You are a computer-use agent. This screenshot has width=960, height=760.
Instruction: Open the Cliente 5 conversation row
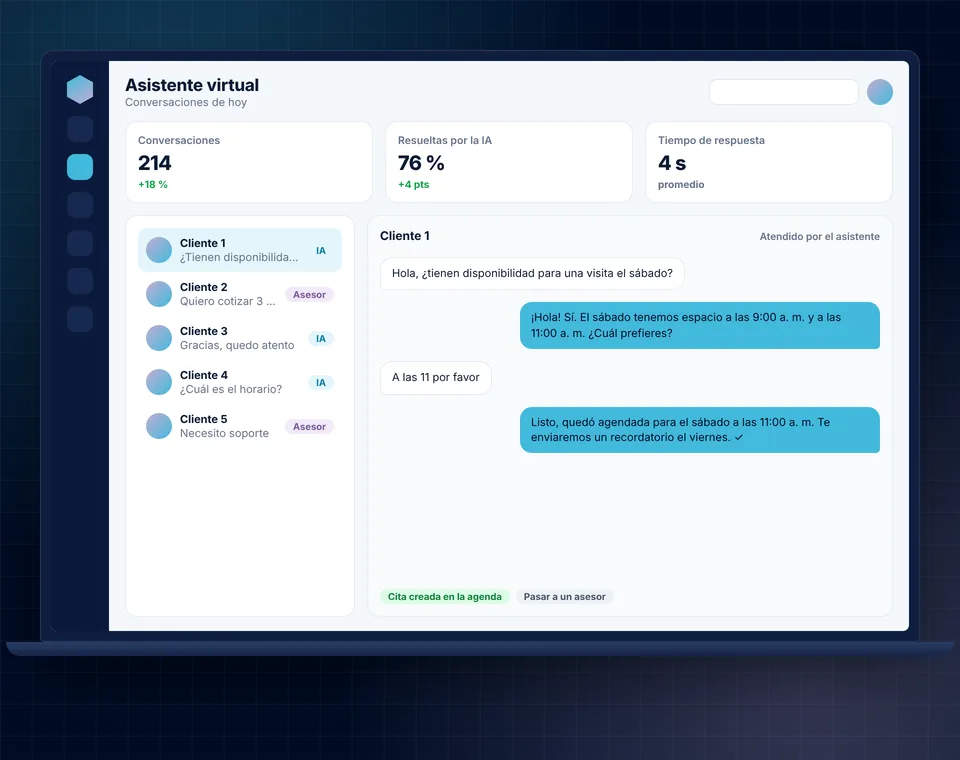coord(240,426)
